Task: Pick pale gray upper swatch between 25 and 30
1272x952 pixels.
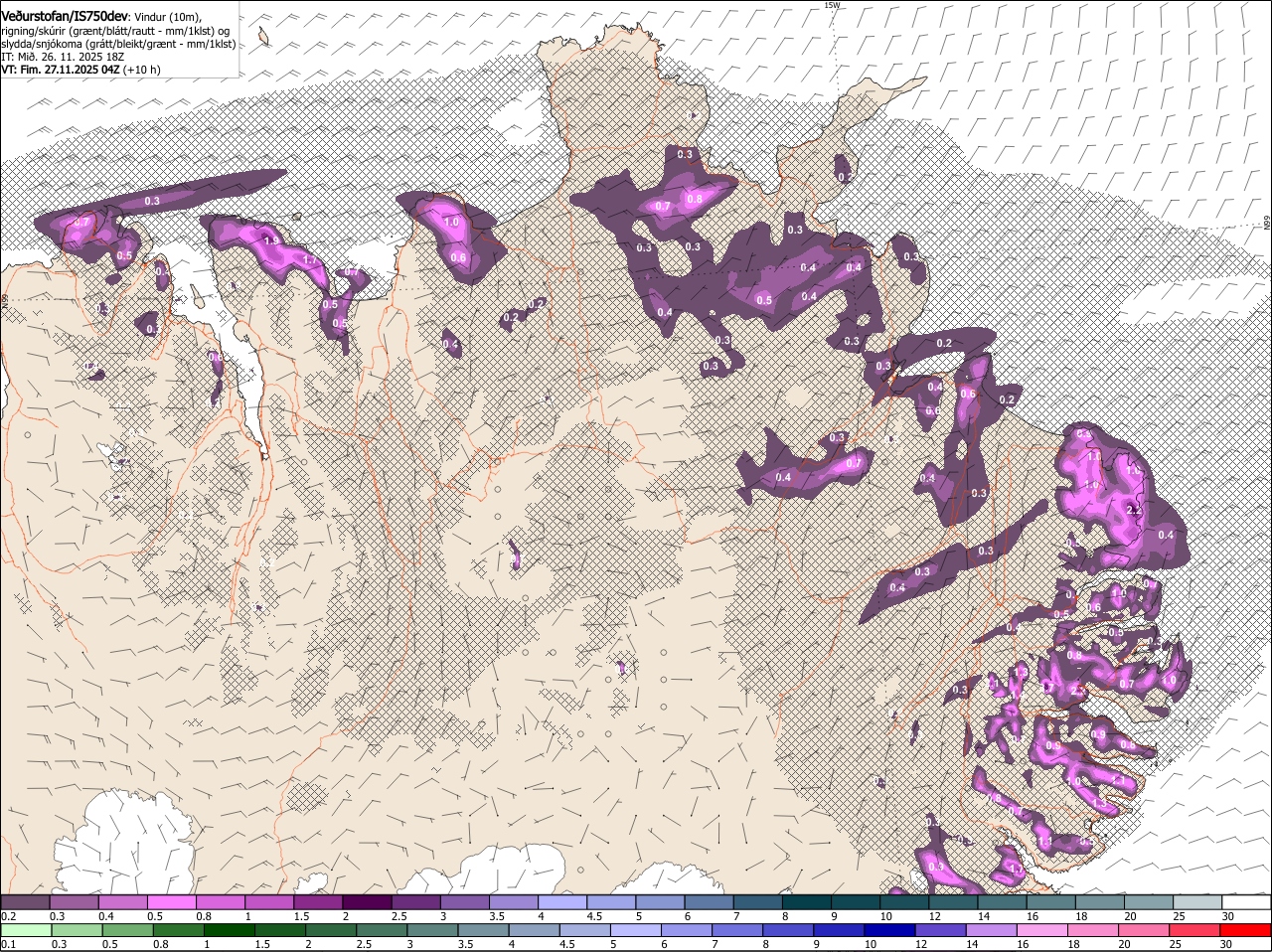Action: [1195, 901]
